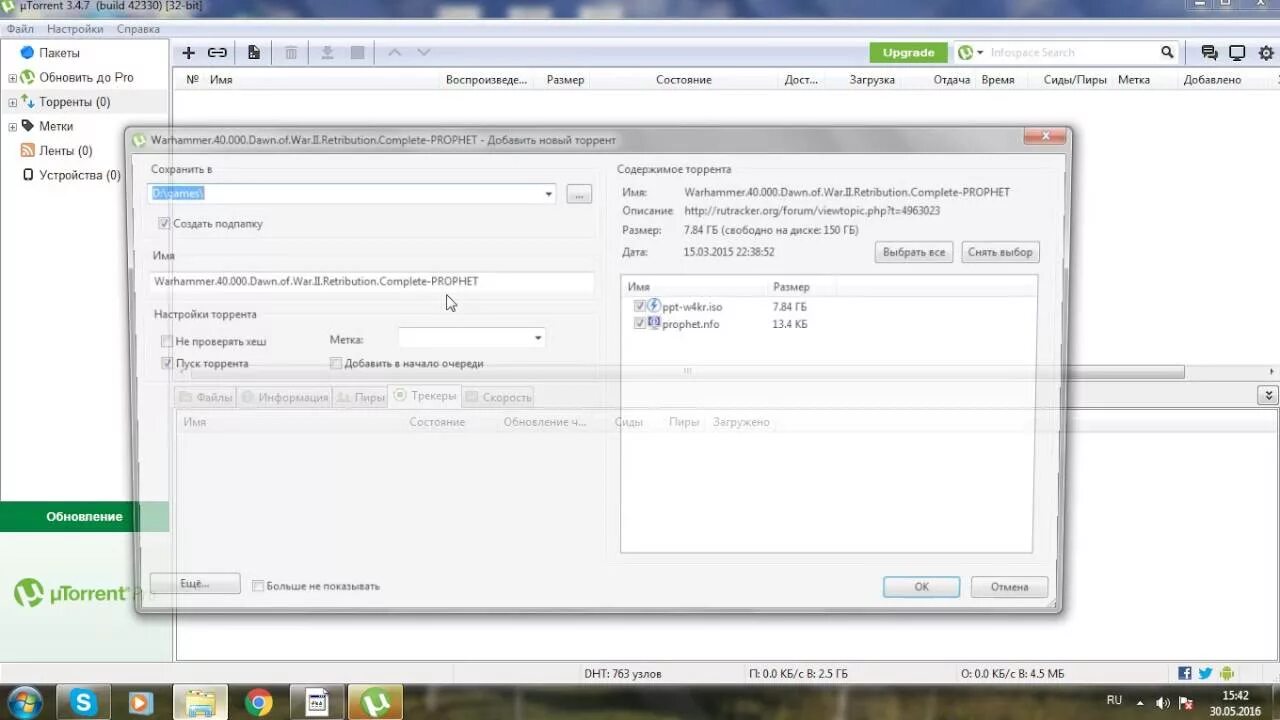
Task: Expand the Метки tree node
Action: tap(13, 127)
